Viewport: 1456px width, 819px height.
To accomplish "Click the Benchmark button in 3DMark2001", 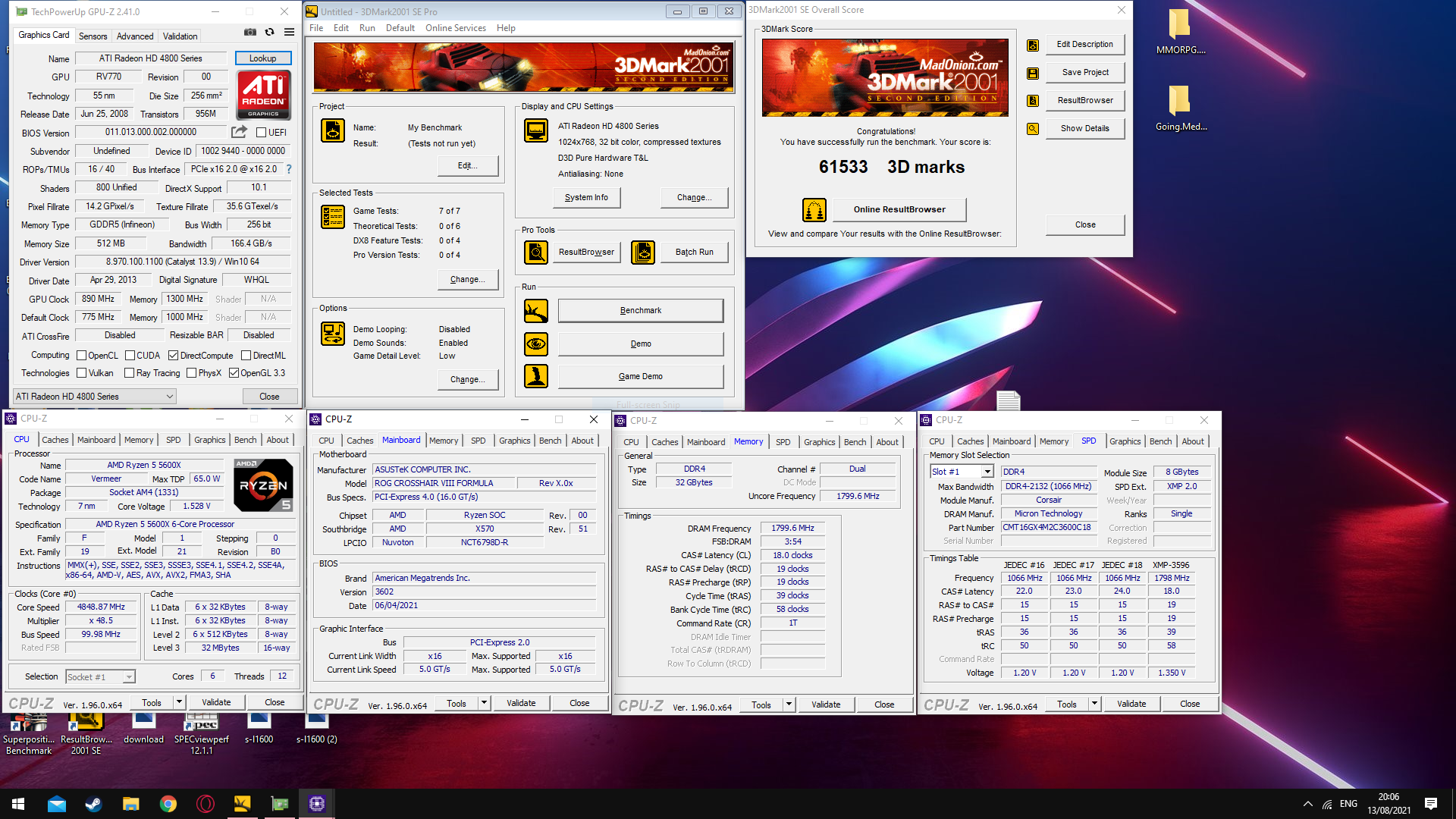I will [x=641, y=311].
